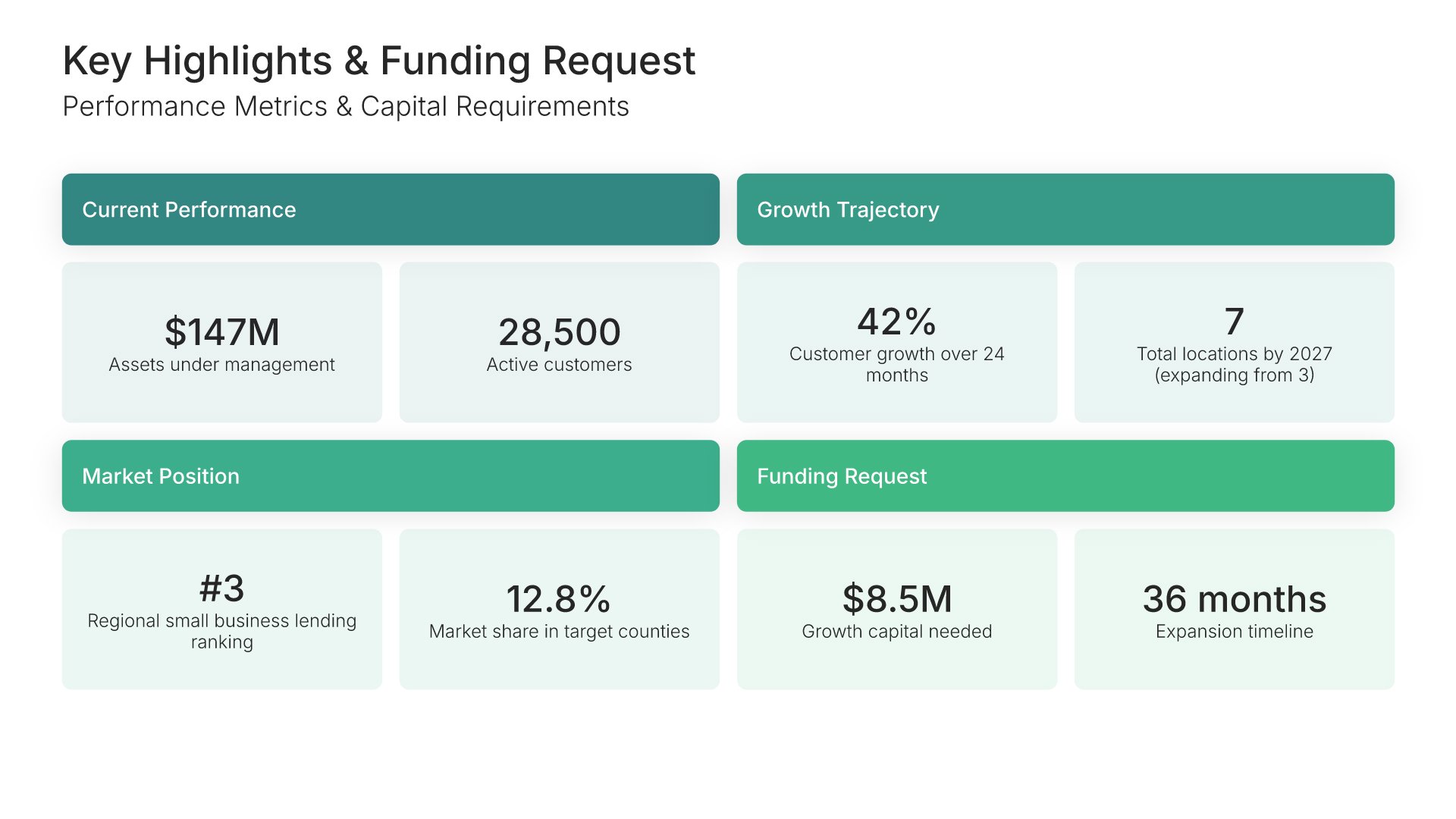Click the Current Performance header banner
This screenshot has width=1456, height=819.
pos(391,209)
